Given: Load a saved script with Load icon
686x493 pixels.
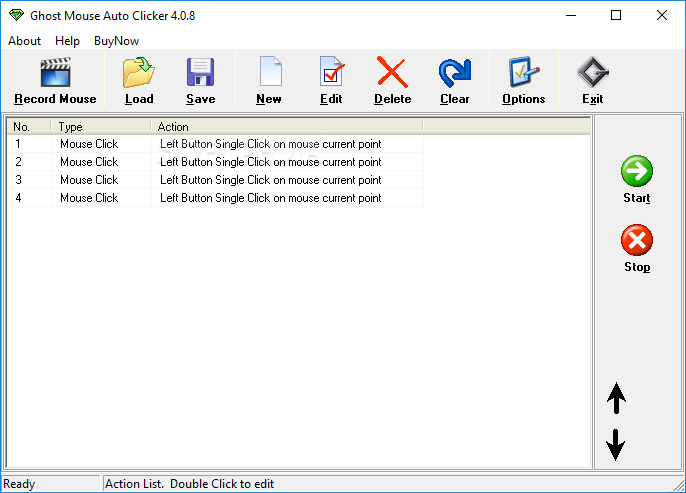Looking at the screenshot, I should click(x=139, y=72).
